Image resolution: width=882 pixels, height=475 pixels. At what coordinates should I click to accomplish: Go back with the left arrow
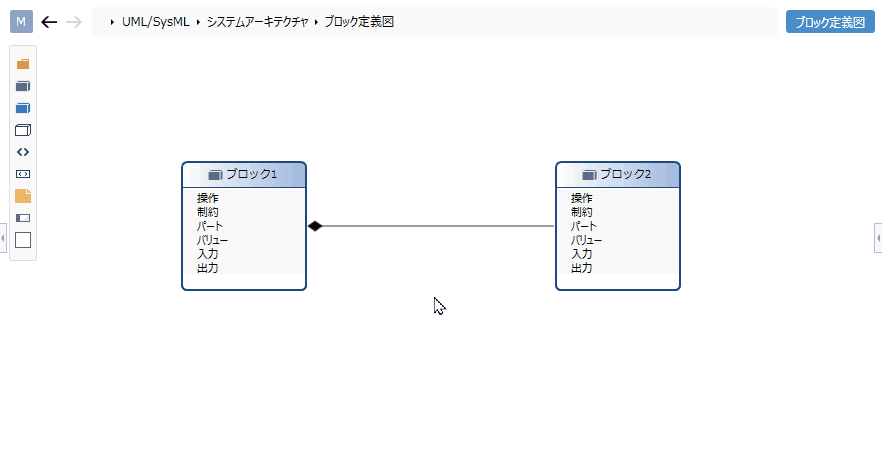(50, 22)
